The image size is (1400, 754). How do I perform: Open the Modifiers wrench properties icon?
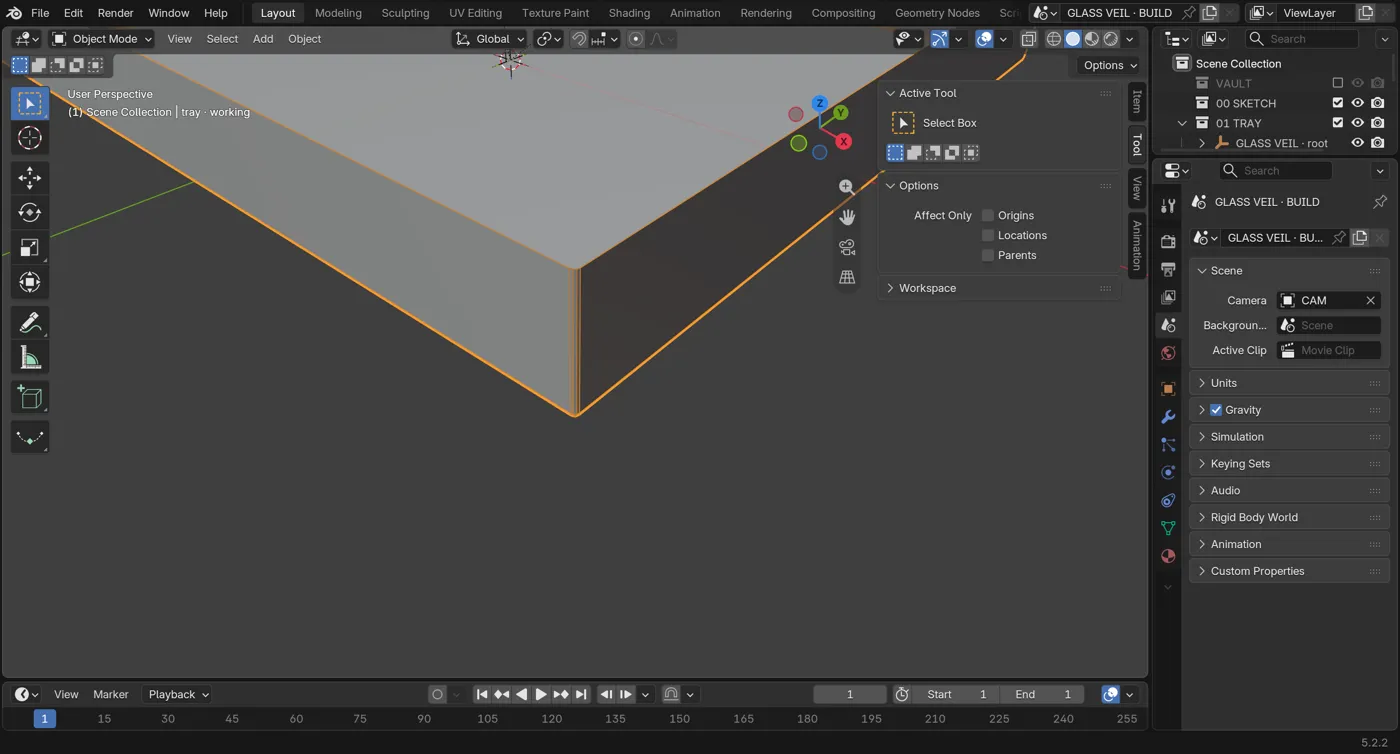pyautogui.click(x=1168, y=416)
